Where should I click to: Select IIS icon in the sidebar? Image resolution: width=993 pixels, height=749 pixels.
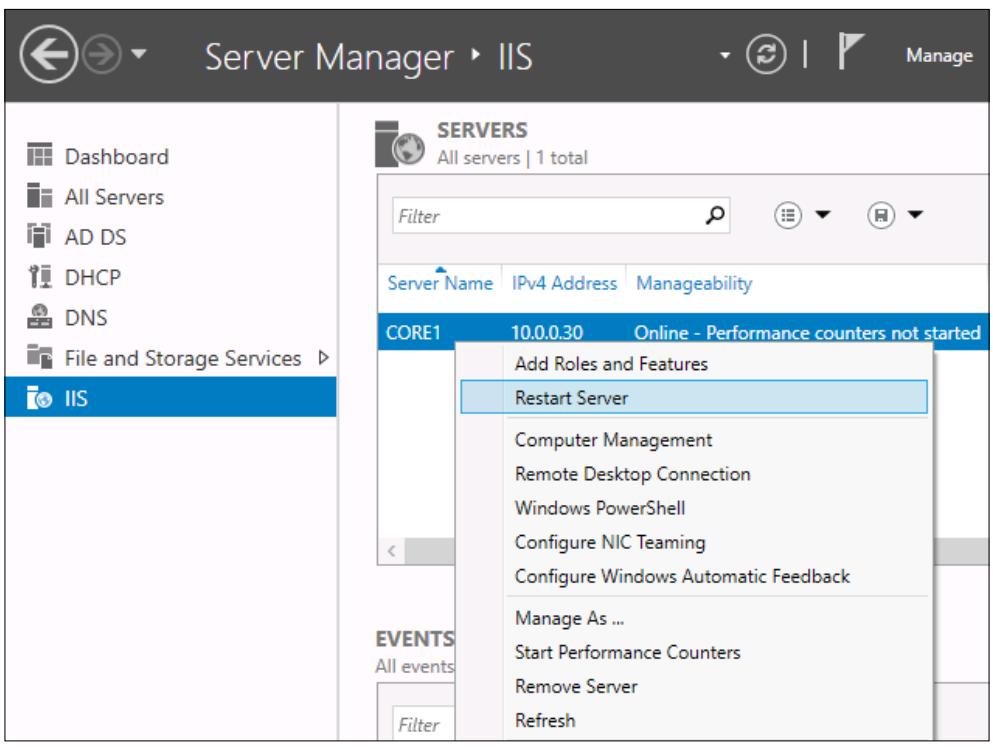[x=39, y=398]
